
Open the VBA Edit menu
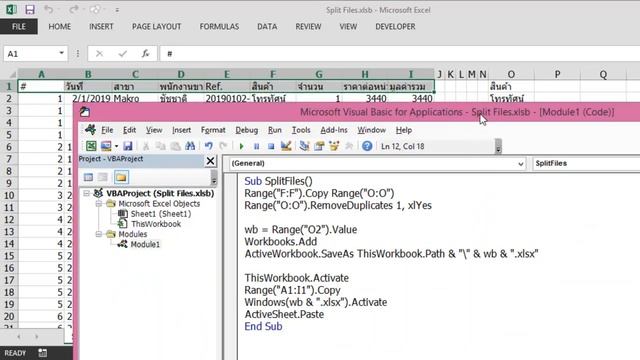coord(129,130)
